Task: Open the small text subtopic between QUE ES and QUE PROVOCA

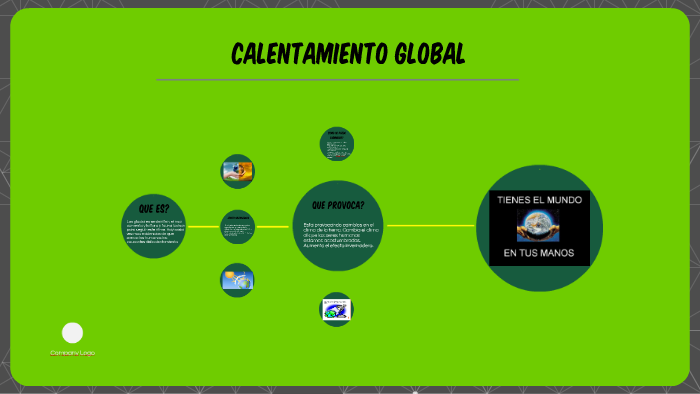Action: 238,227
